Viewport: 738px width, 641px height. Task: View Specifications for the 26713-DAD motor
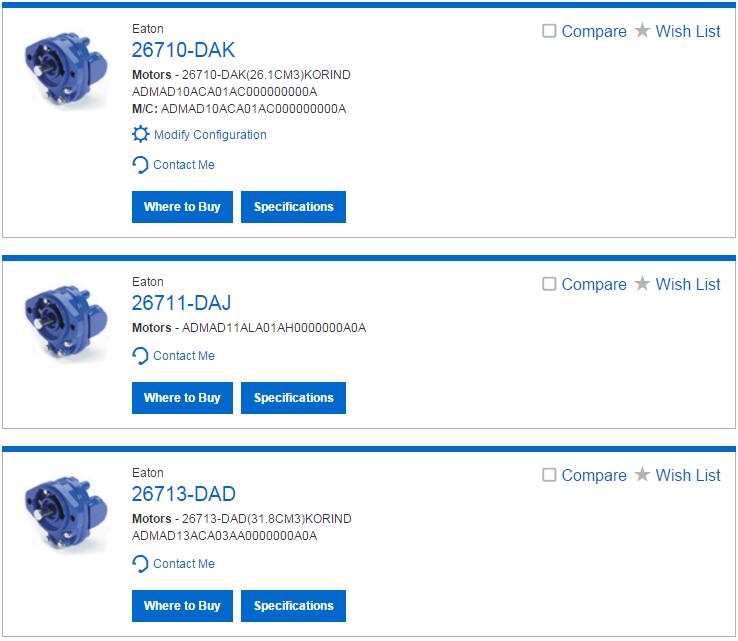click(x=293, y=606)
